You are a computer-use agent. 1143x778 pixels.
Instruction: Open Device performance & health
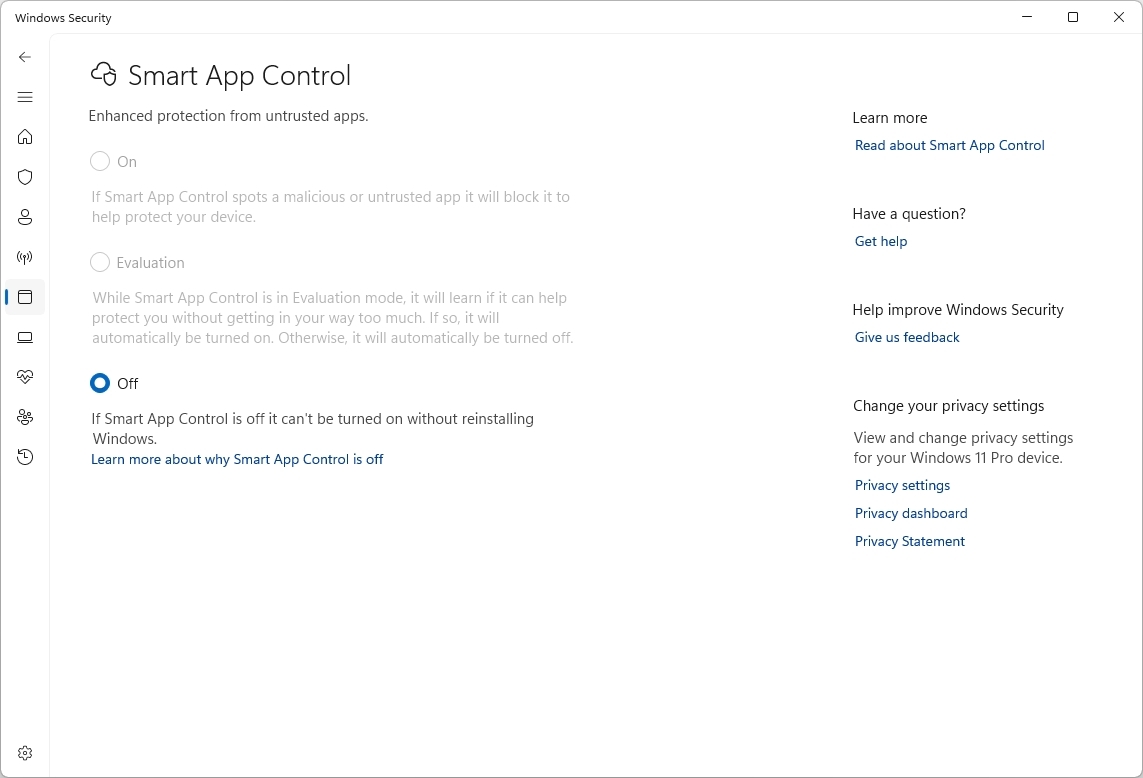(24, 377)
